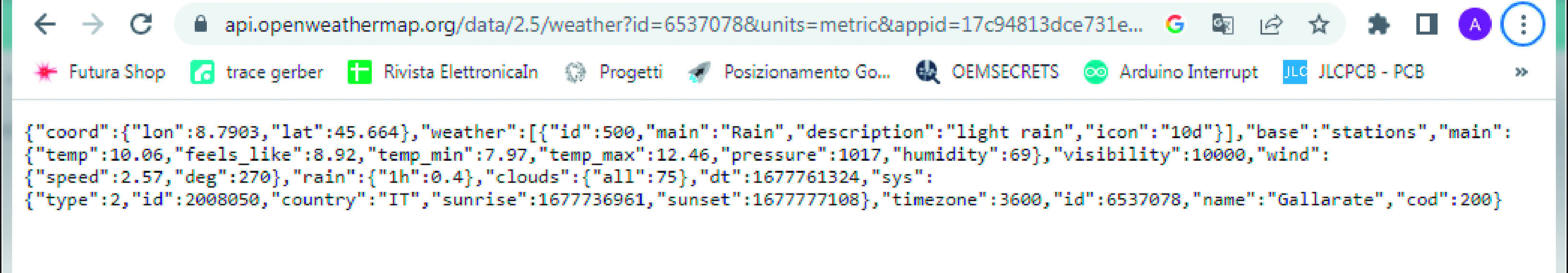This screenshot has width=1568, height=273.
Task: Open the Extensions puzzle piece menu
Action: tap(1378, 24)
